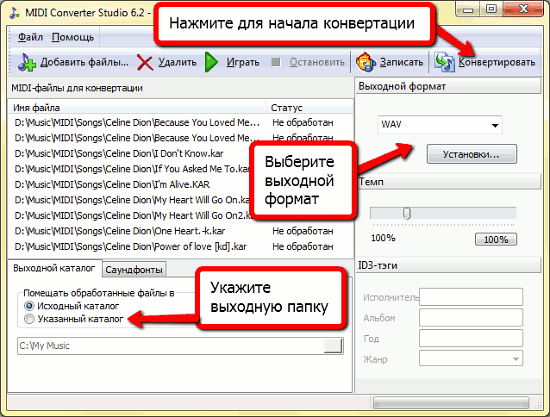This screenshot has height=417, width=550.
Task: Click the Год input field
Action: (471, 338)
